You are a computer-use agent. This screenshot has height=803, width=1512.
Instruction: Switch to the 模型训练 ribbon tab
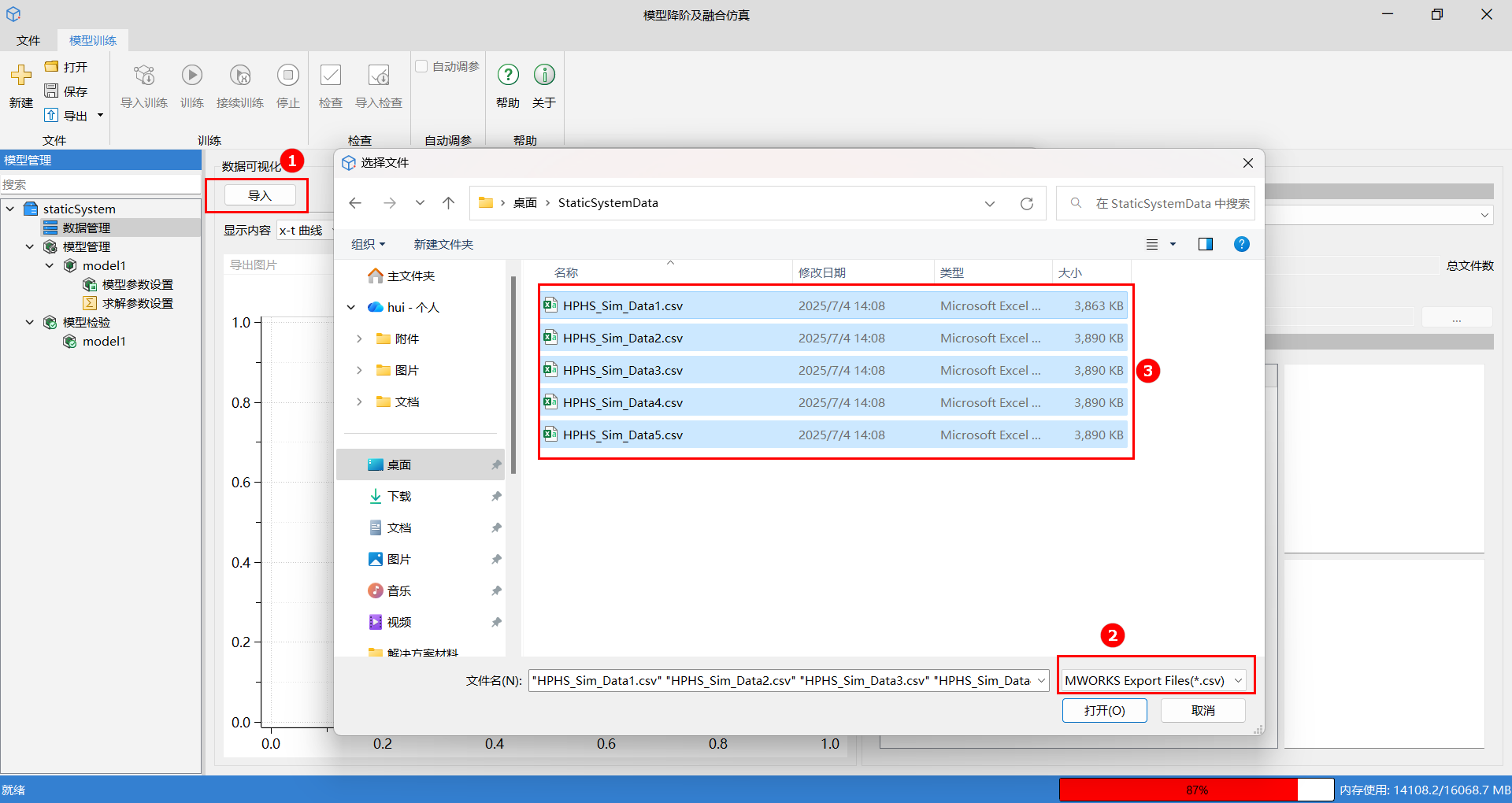(93, 40)
